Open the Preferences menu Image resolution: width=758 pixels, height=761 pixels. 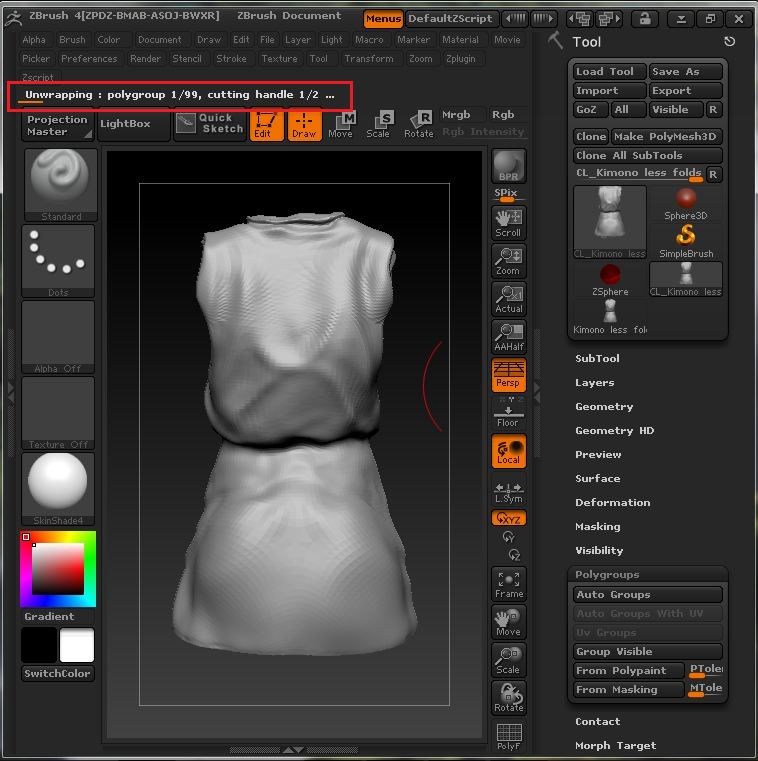click(x=89, y=59)
